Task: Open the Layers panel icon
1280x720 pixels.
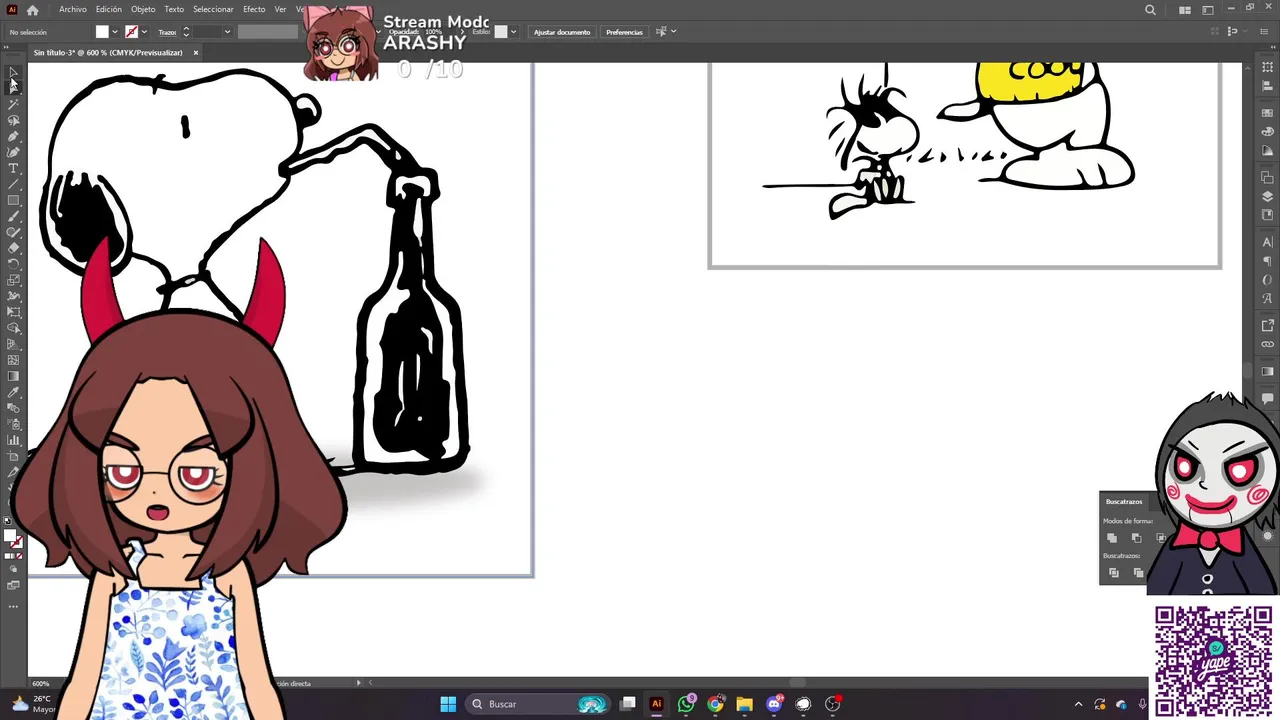Action: point(1267,197)
